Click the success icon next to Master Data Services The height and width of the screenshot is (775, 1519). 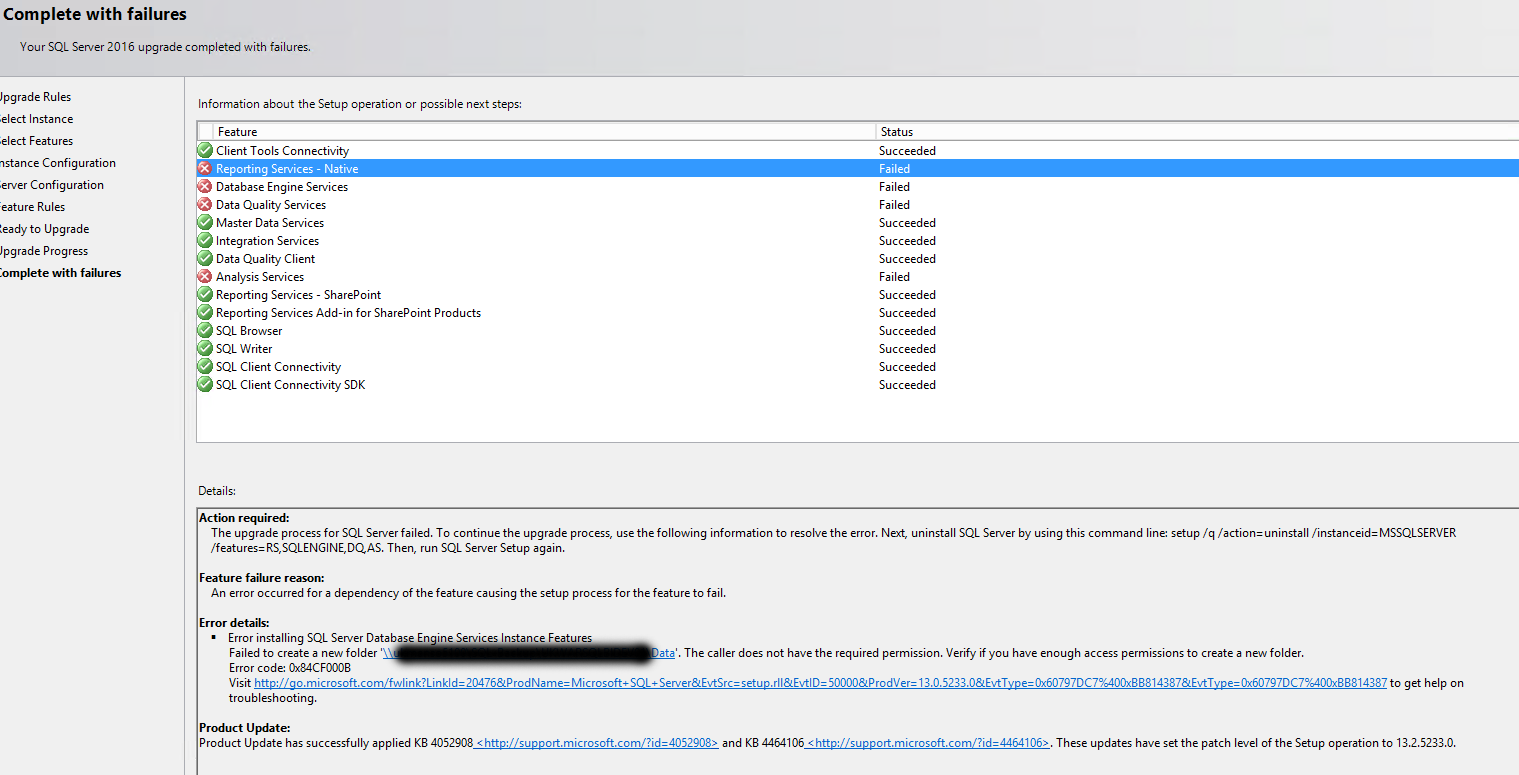tap(205, 223)
